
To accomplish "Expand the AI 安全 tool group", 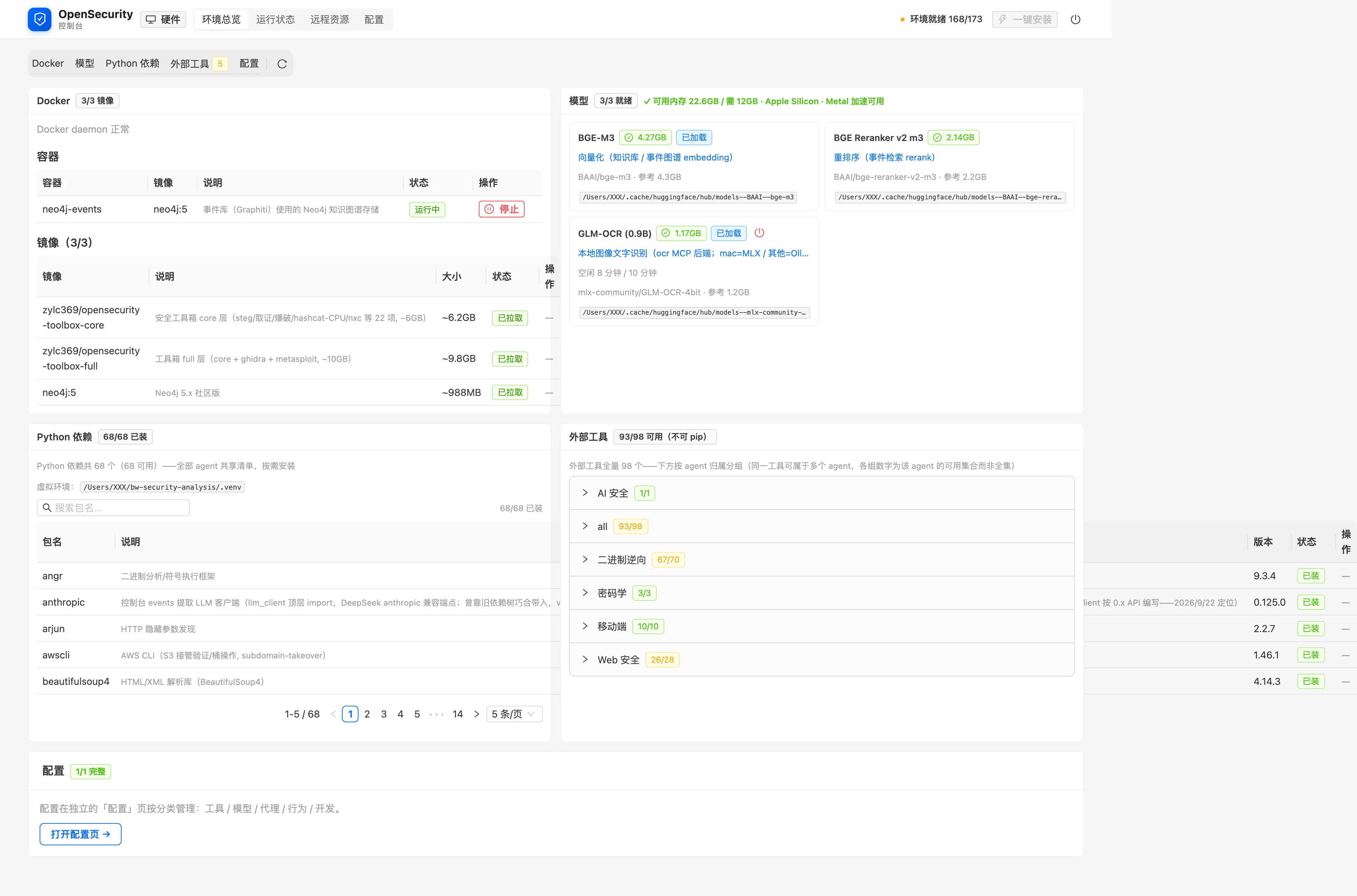I will click(x=822, y=493).
